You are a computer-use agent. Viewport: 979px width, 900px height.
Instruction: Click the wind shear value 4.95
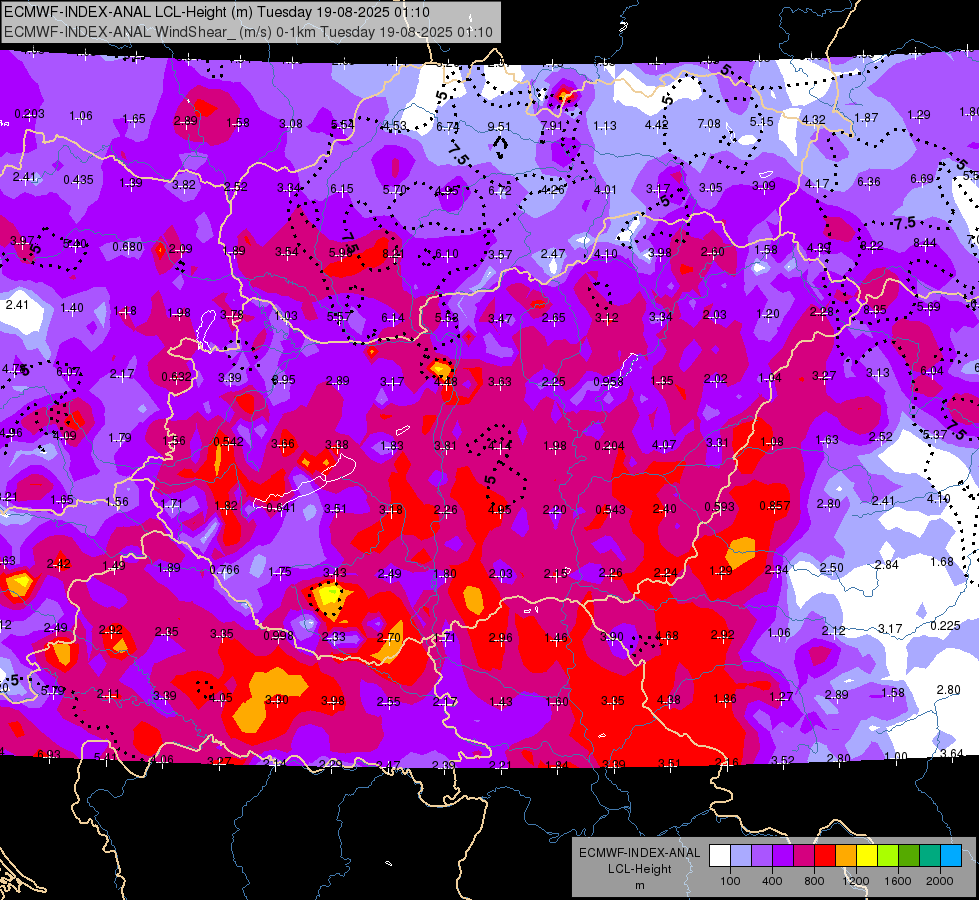pyautogui.click(x=447, y=190)
